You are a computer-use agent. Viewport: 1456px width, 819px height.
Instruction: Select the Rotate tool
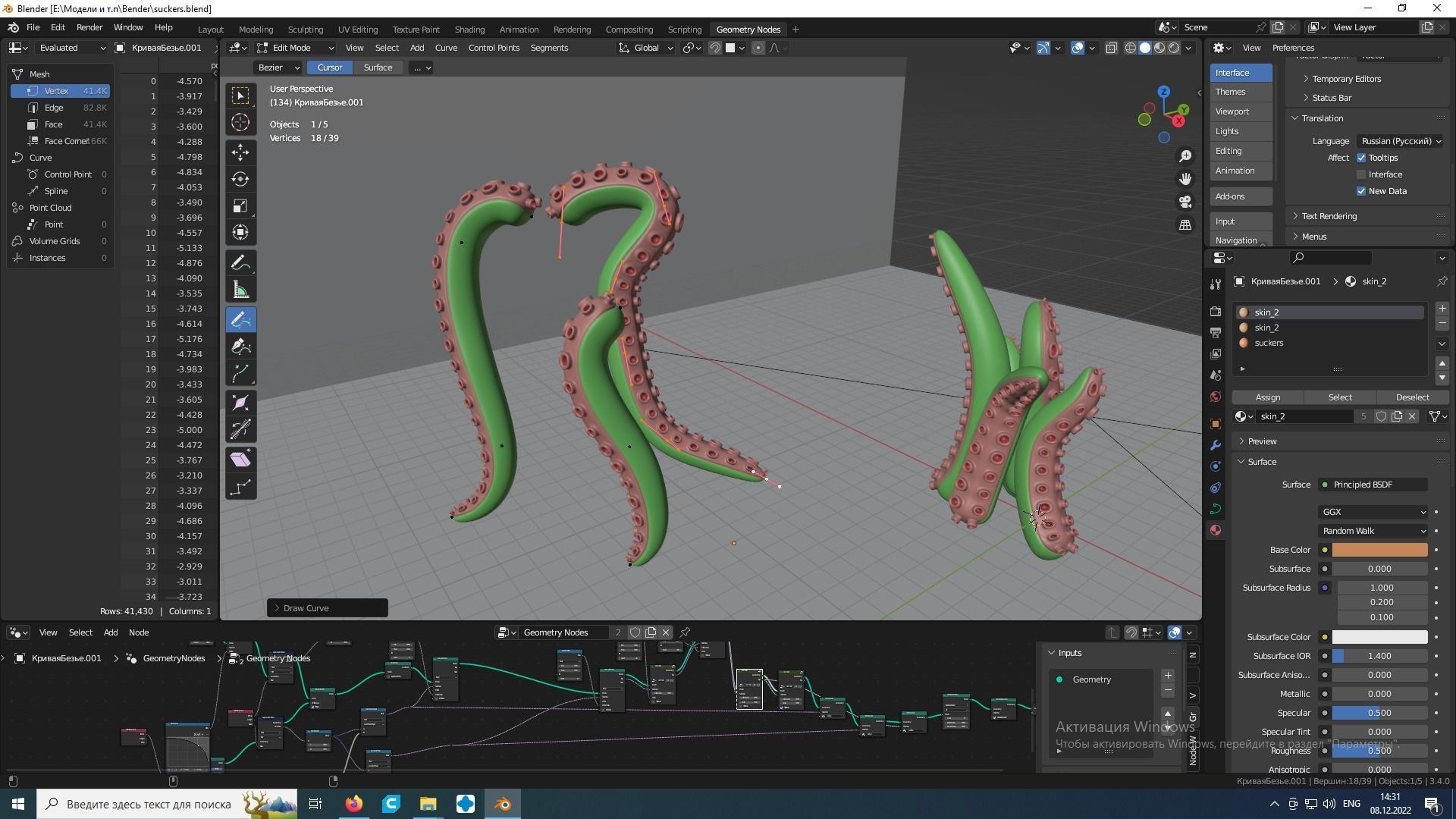pos(240,180)
